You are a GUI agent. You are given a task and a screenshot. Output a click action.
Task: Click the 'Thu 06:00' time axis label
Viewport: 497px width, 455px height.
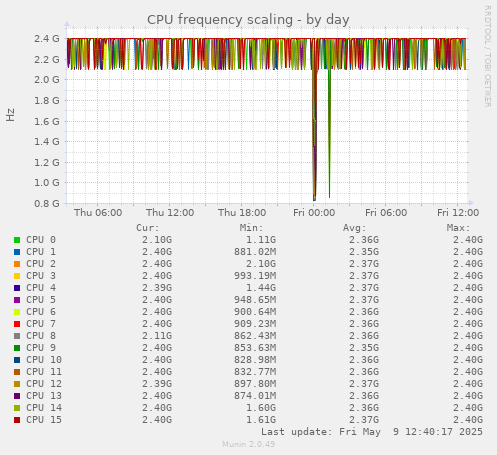[98, 213]
